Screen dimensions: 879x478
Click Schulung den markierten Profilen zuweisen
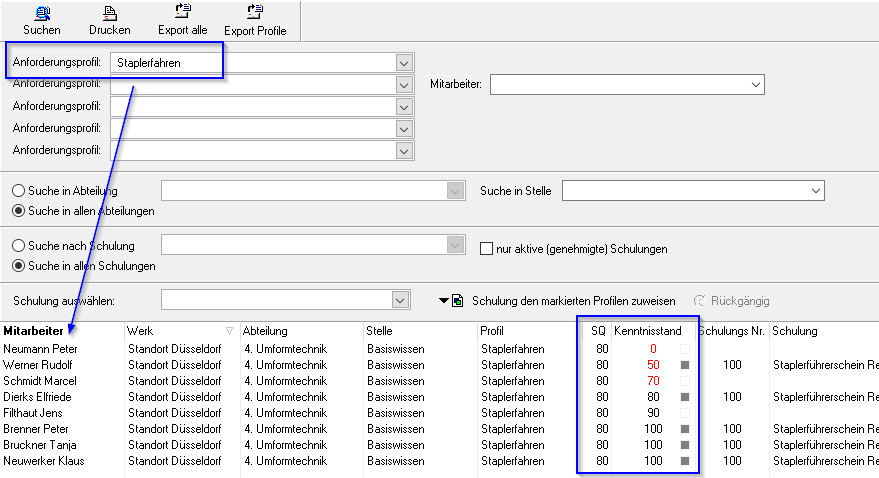coord(573,301)
